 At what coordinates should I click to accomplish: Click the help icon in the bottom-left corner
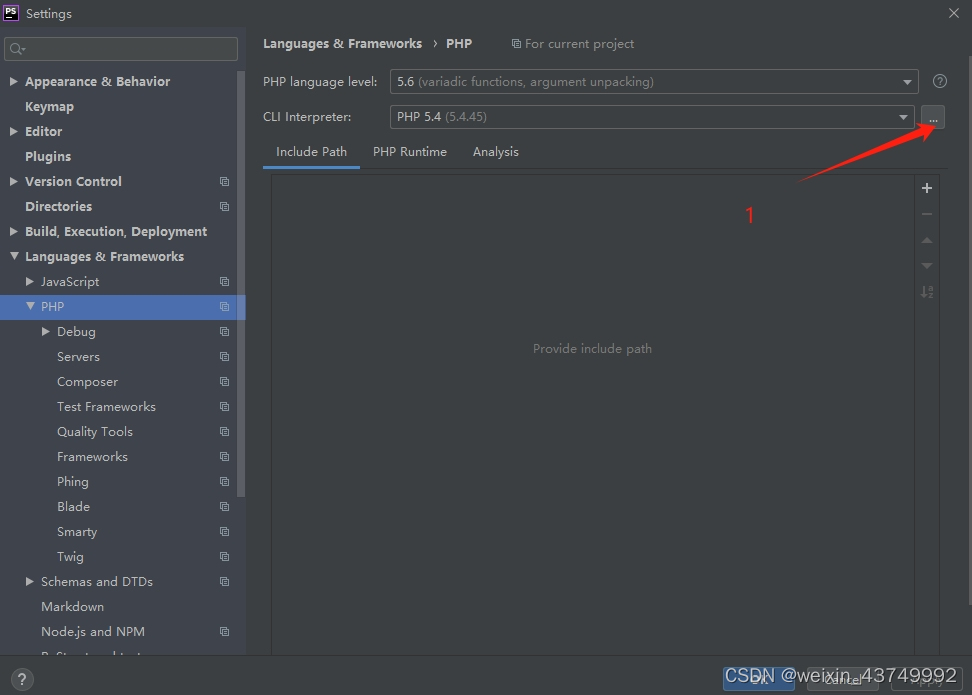click(21, 680)
